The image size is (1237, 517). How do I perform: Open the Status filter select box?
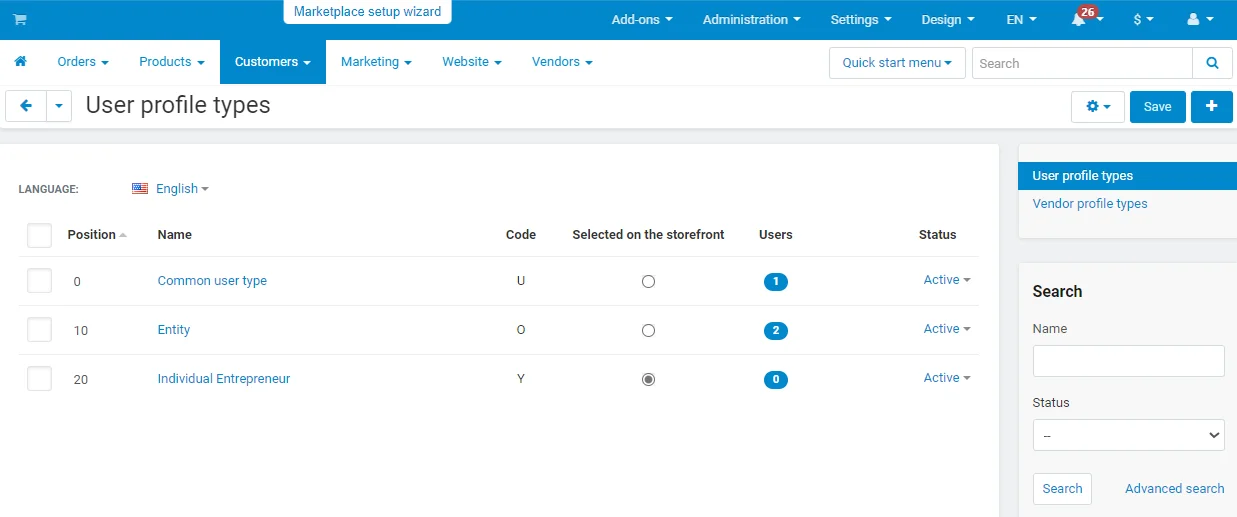[x=1128, y=435]
